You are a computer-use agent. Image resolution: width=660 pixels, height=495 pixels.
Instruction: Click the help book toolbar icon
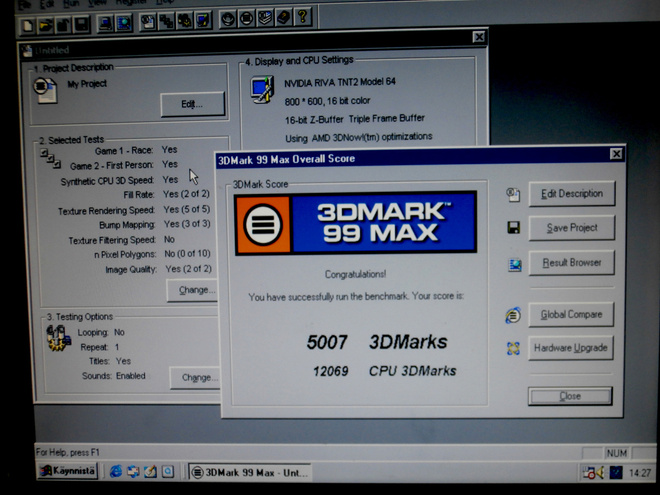pyautogui.click(x=284, y=18)
